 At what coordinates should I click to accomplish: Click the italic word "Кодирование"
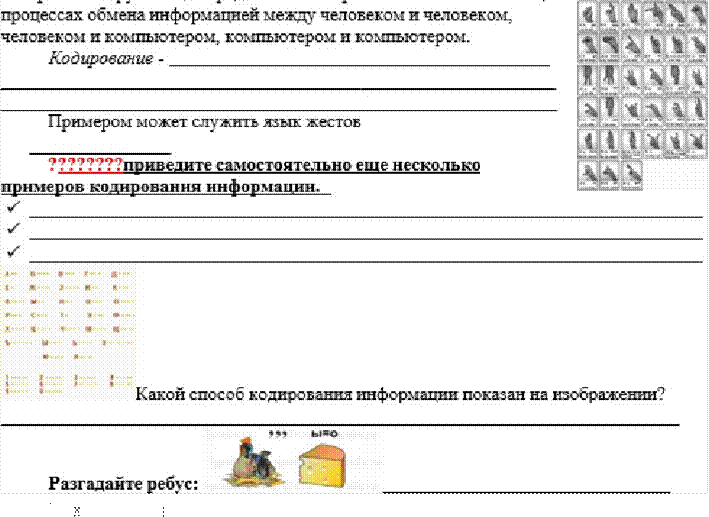tap(101, 57)
